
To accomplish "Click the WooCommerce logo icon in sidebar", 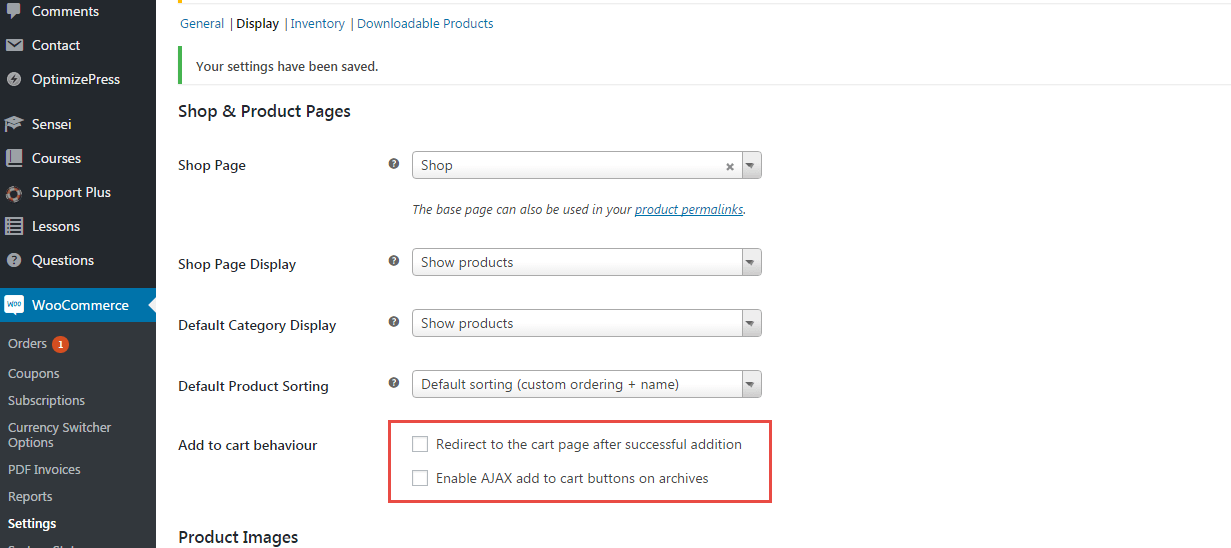I will tap(14, 305).
